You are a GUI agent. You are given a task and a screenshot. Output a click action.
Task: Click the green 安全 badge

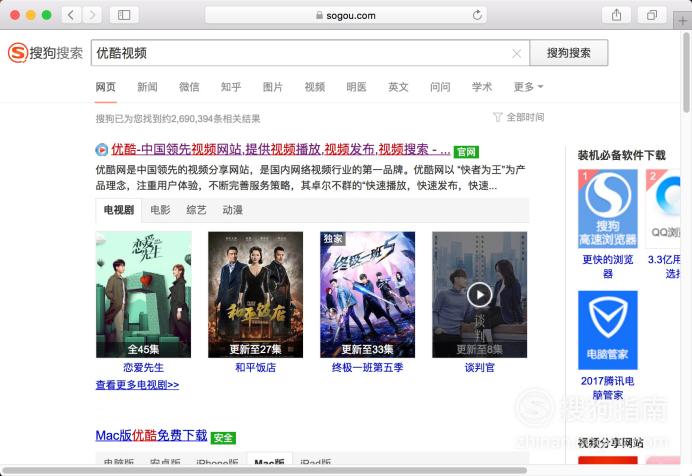click(x=223, y=438)
